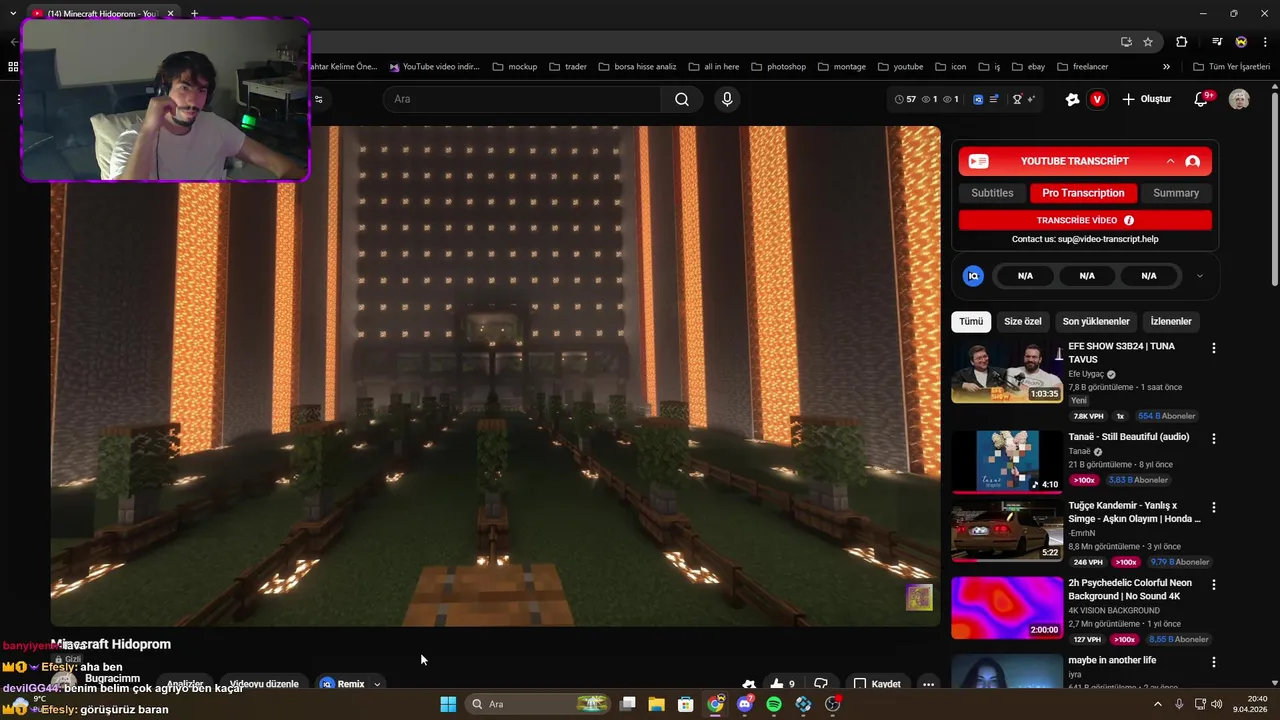Image resolution: width=1280 pixels, height=720 pixels.
Task: Select the Son yüklenenler filter chip
Action: click(x=1096, y=321)
